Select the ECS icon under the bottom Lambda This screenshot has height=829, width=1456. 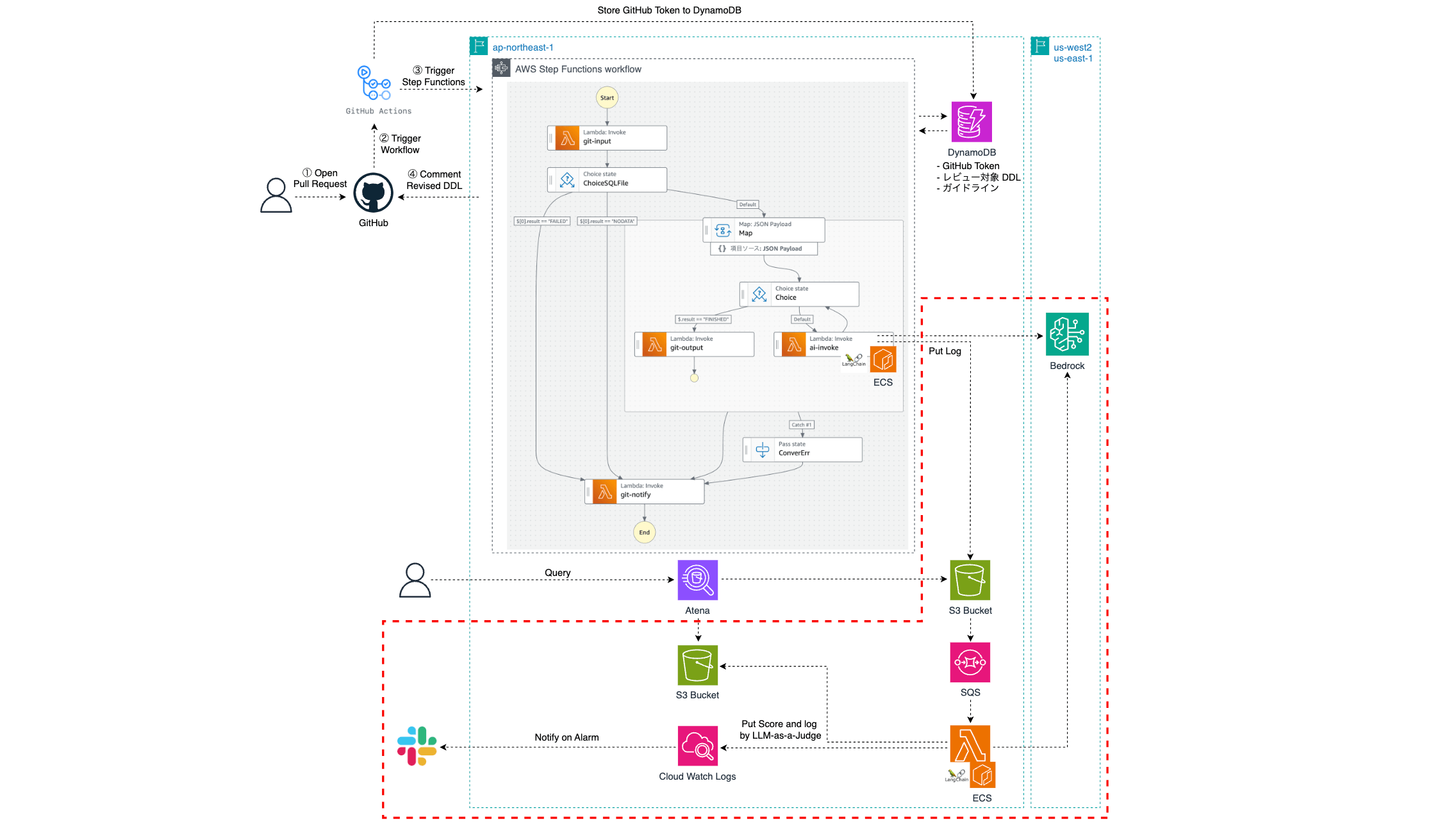pos(982,775)
